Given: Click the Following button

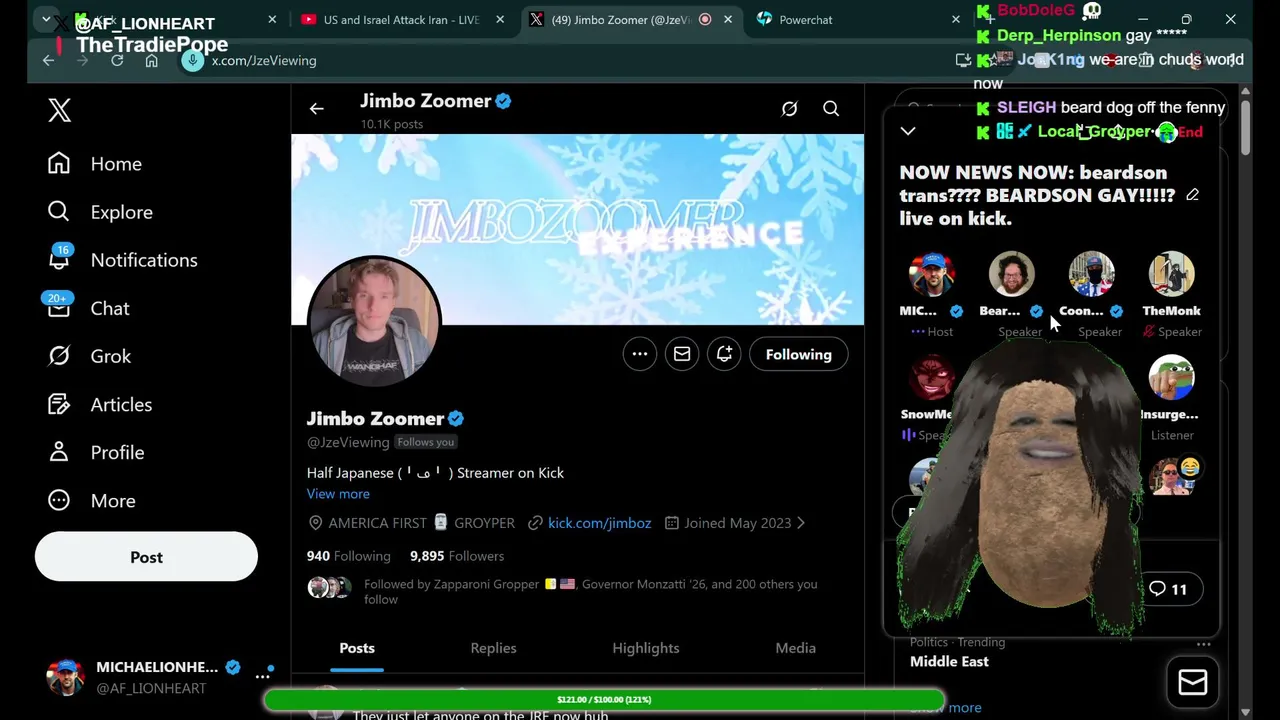Looking at the screenshot, I should pos(798,354).
